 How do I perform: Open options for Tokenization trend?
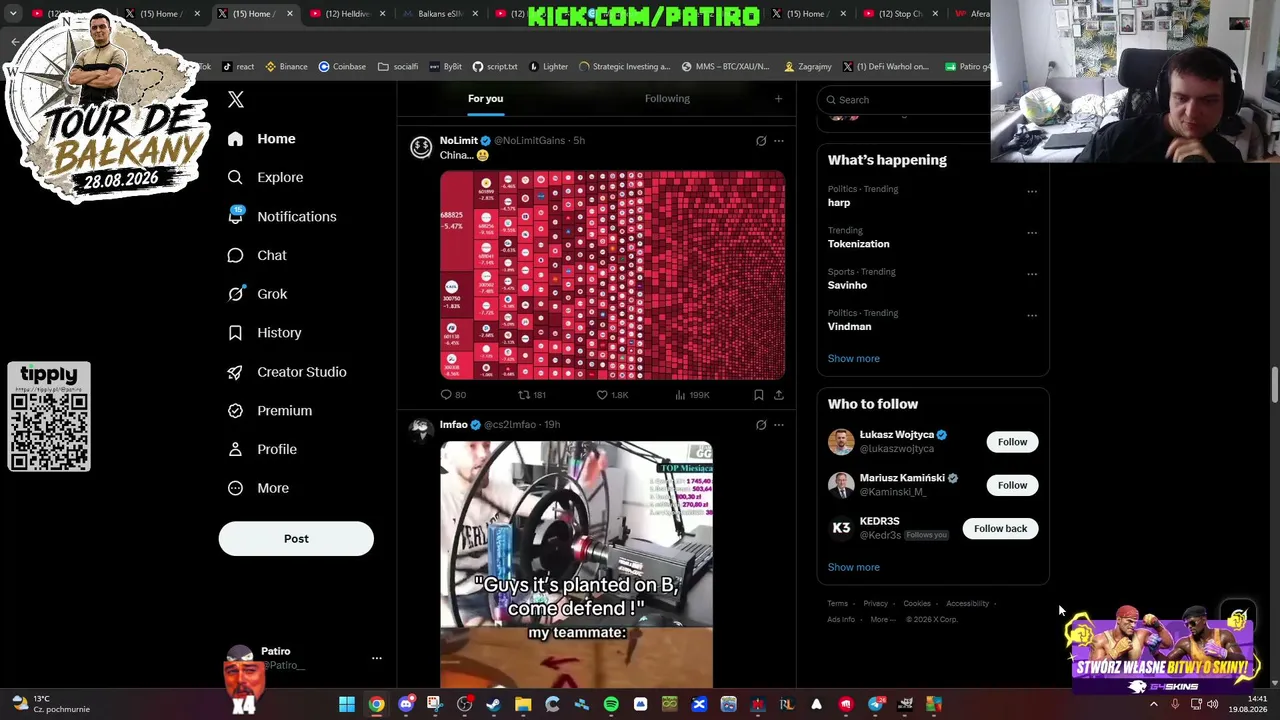[1032, 233]
